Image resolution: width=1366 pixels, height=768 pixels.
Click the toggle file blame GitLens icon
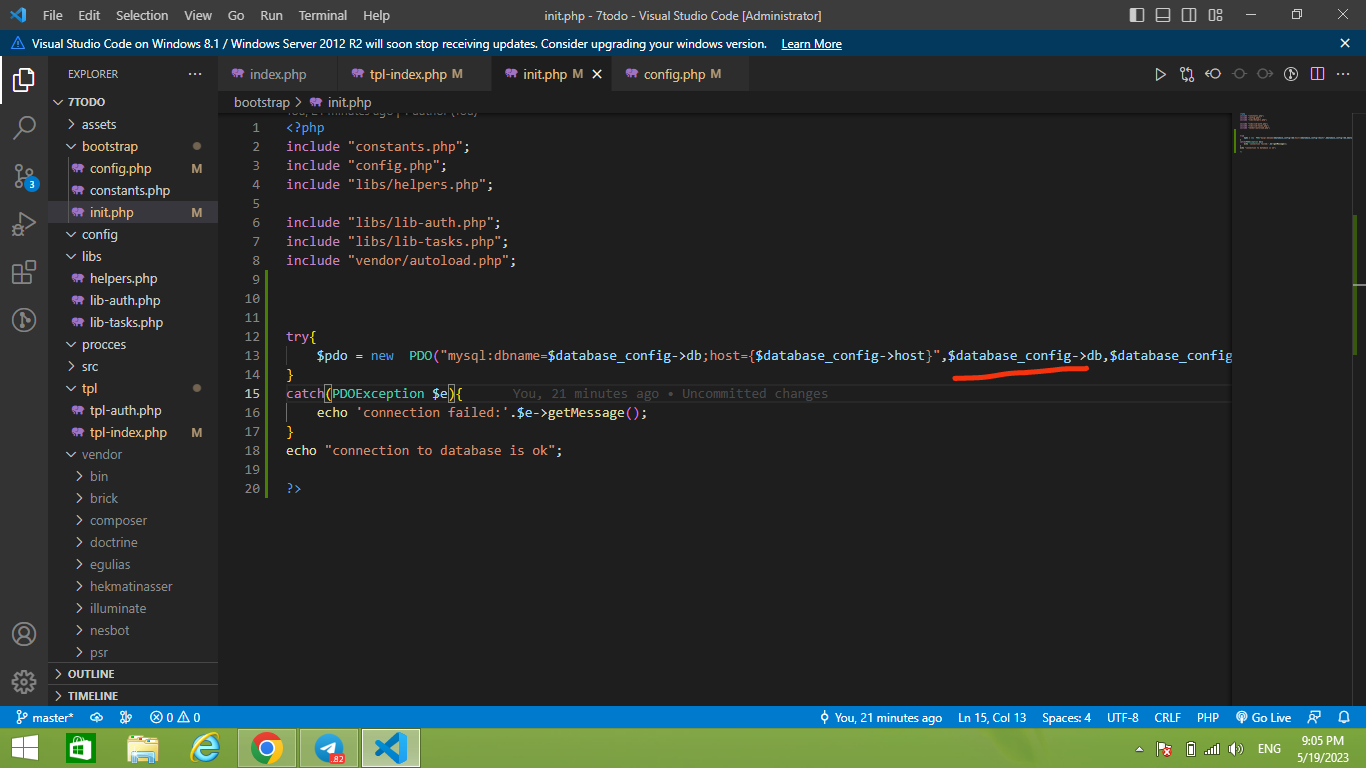(x=1291, y=74)
